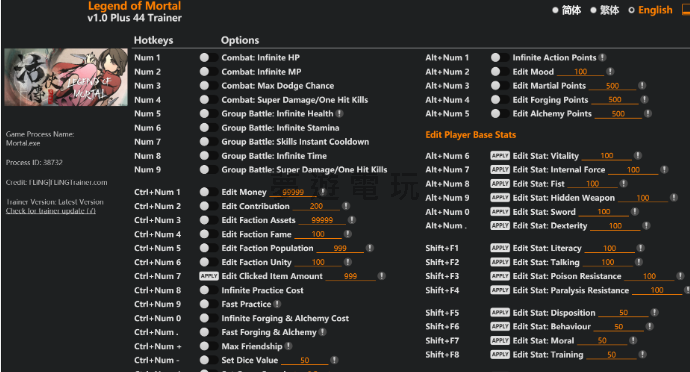The width and height of the screenshot is (690, 372).
Task: Click the Edit Mood value field
Action: [580, 72]
